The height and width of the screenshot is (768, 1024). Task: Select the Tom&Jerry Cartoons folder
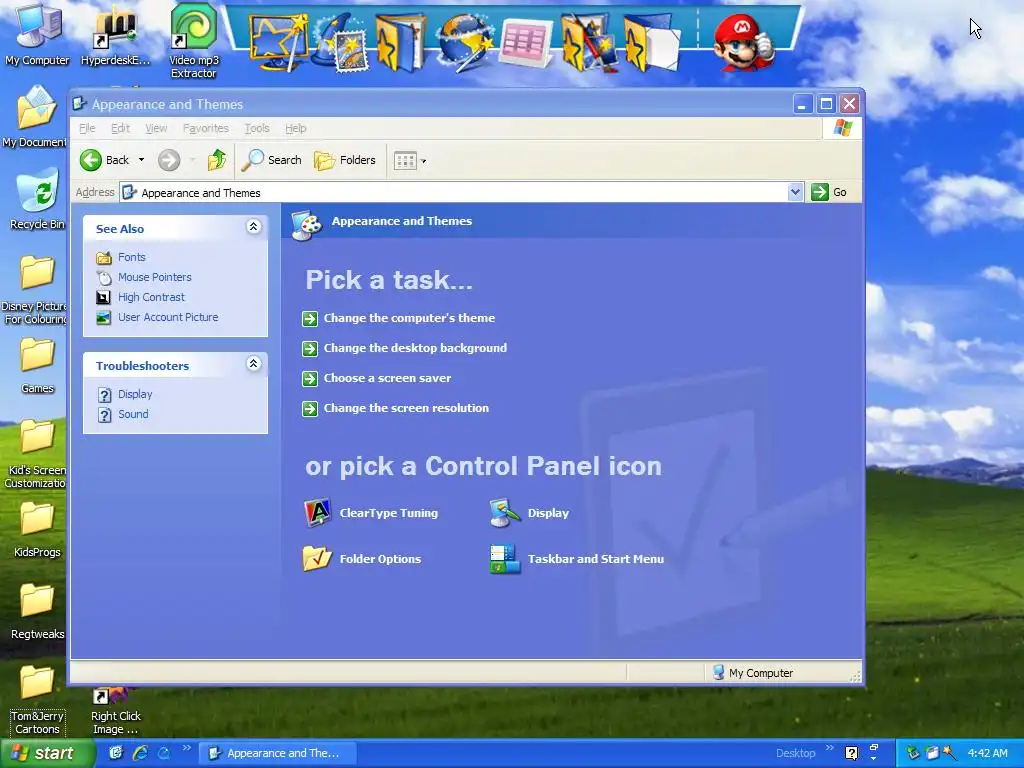pos(37,700)
